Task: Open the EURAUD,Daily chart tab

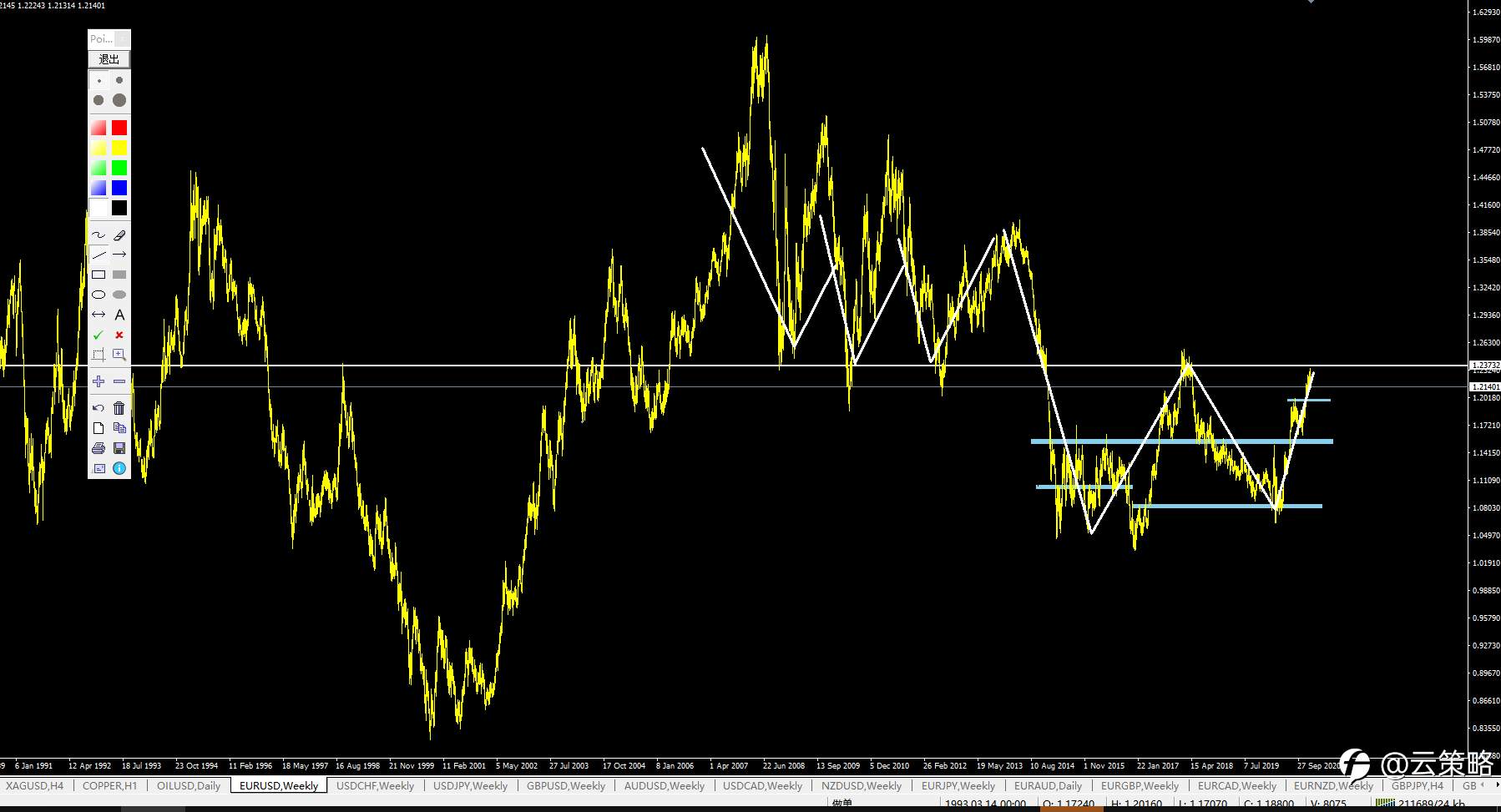Action: tap(1048, 785)
